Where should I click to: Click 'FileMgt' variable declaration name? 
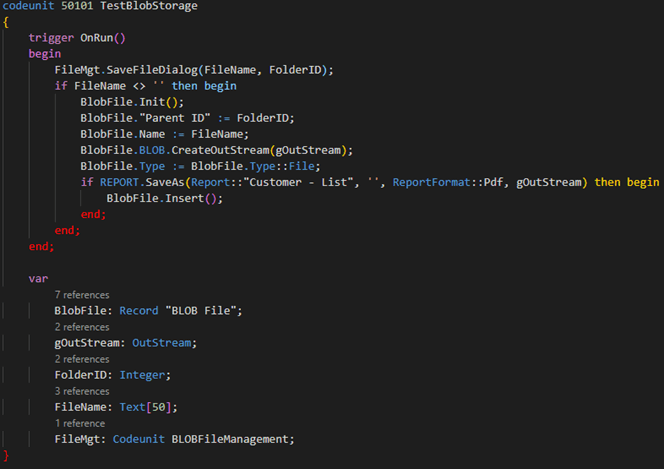point(77,439)
